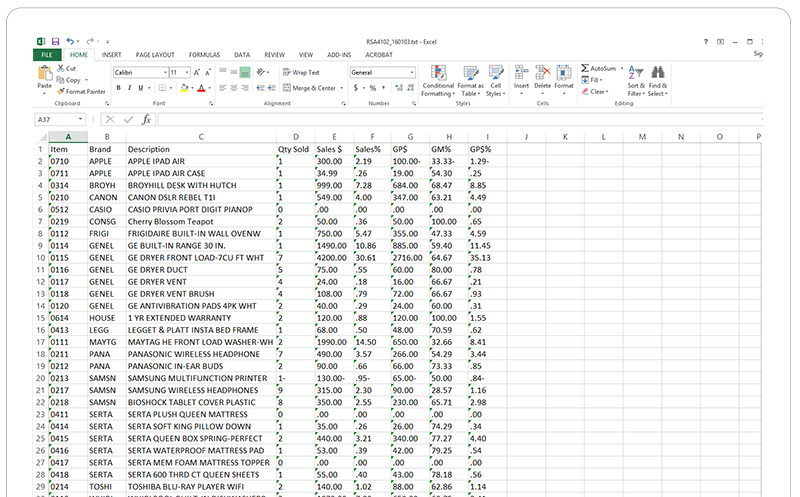Open Microsoft Excel Help question mark
Screen dimensions: 800x497
pyautogui.click(x=706, y=41)
